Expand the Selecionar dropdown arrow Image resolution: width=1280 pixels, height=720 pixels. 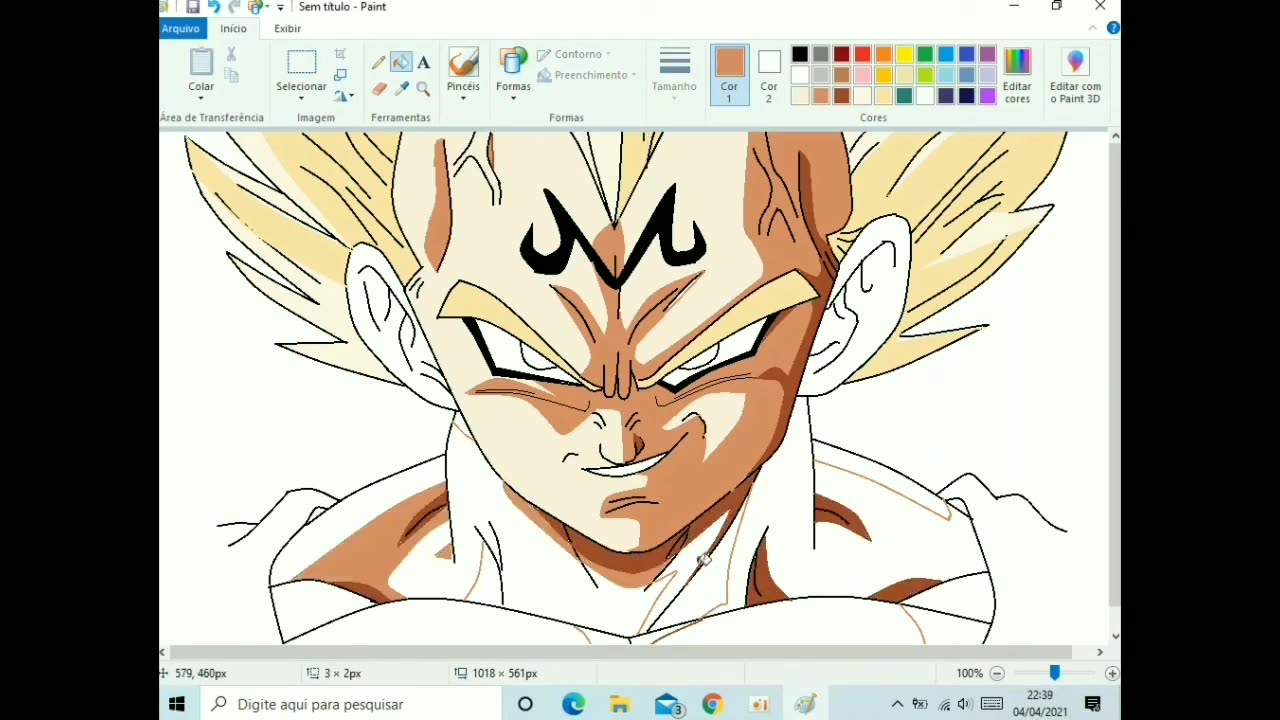click(301, 98)
